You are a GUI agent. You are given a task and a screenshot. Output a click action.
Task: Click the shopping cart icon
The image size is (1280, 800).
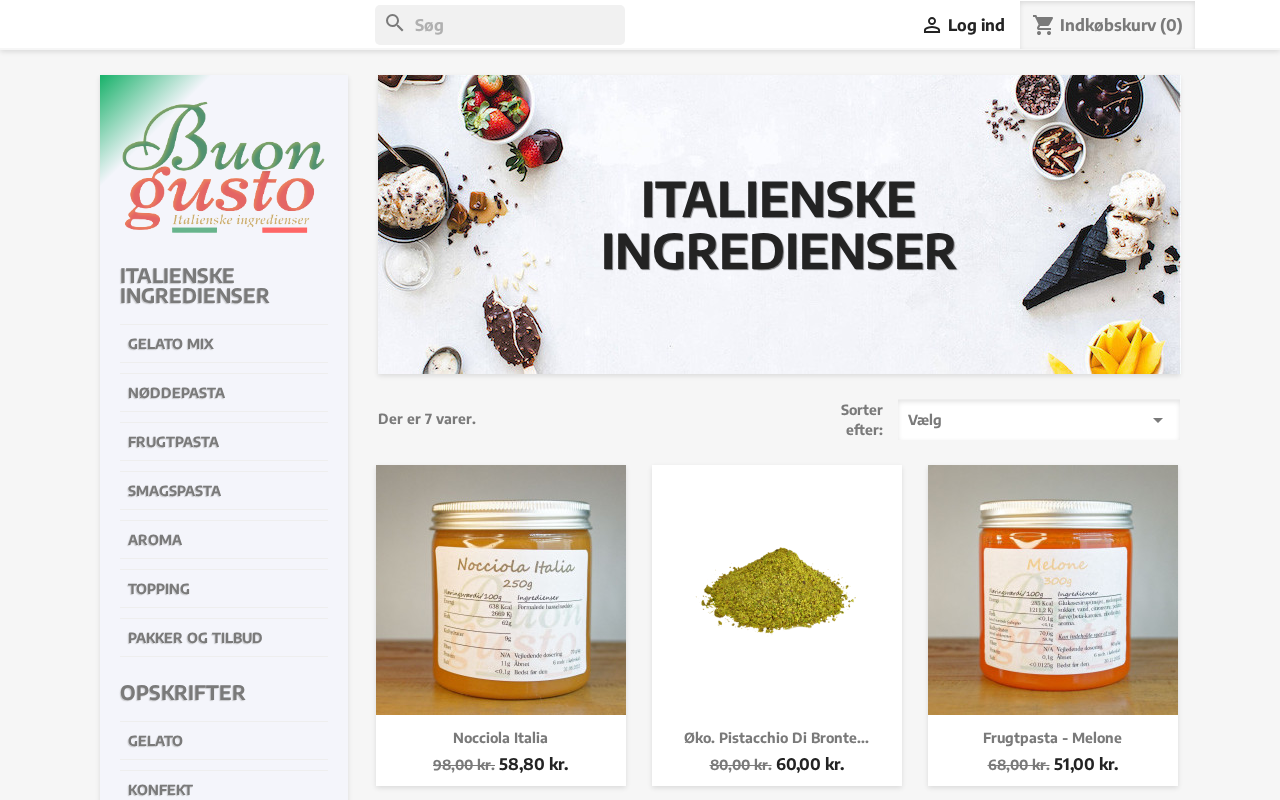pos(1043,25)
